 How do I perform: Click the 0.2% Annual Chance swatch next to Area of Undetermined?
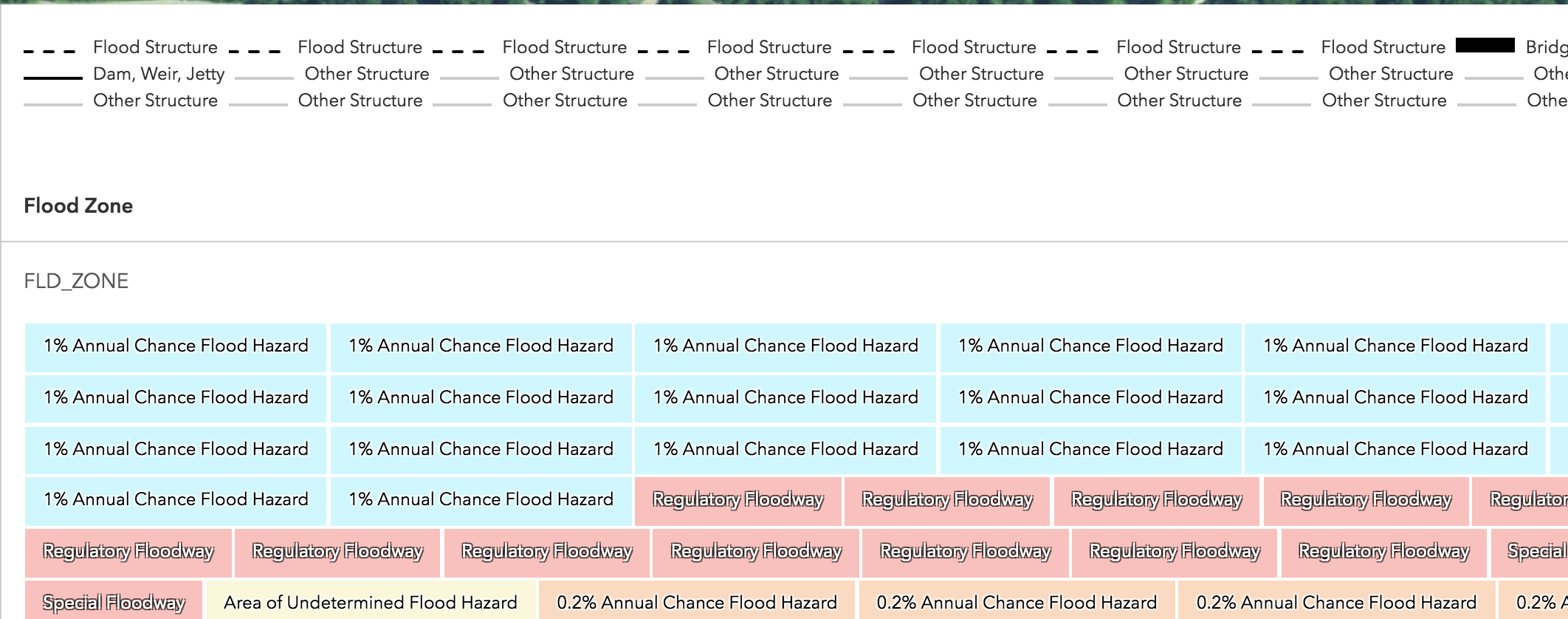pyautogui.click(x=696, y=602)
